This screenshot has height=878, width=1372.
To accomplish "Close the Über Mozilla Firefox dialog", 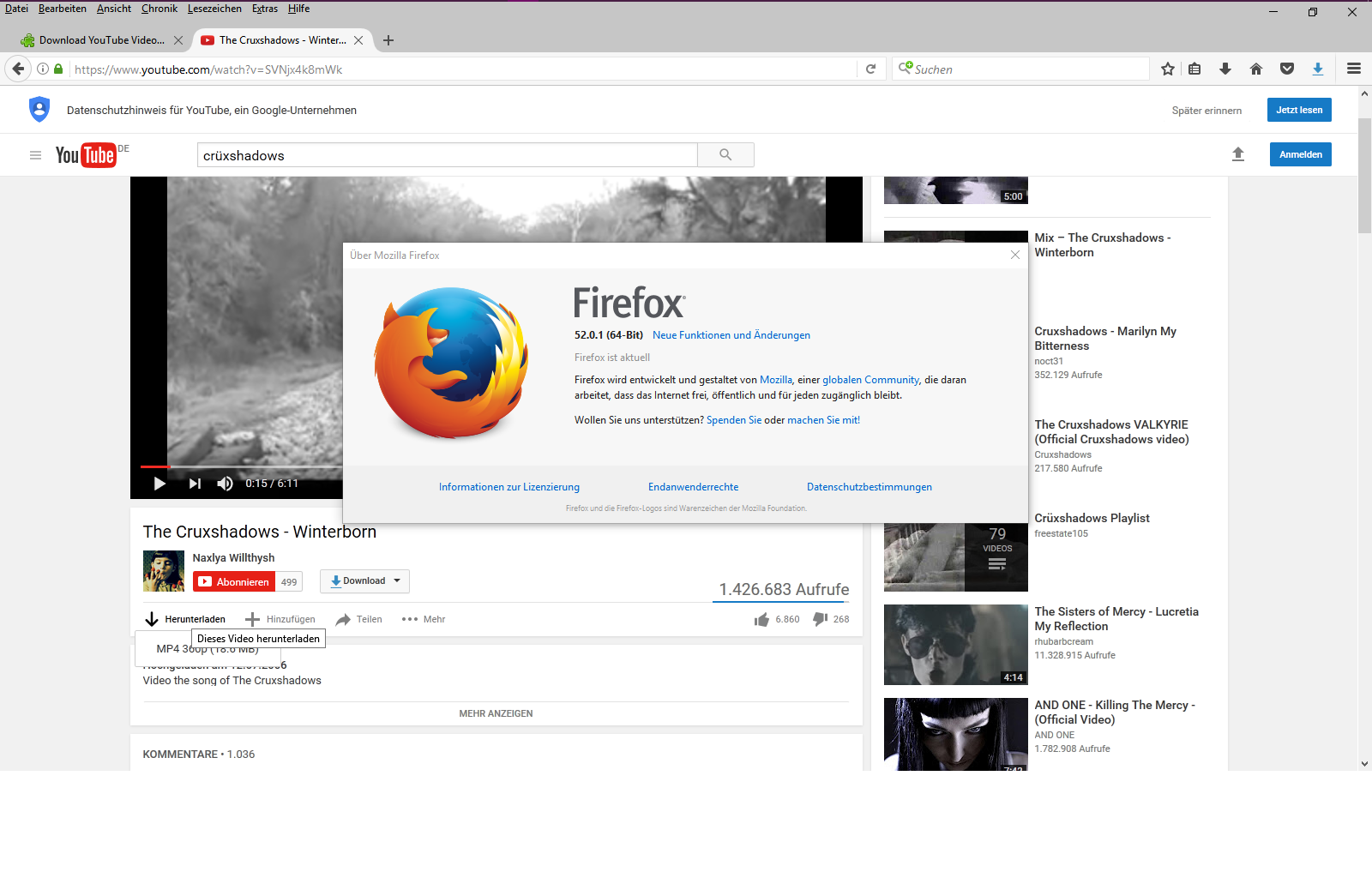I will (1015, 255).
